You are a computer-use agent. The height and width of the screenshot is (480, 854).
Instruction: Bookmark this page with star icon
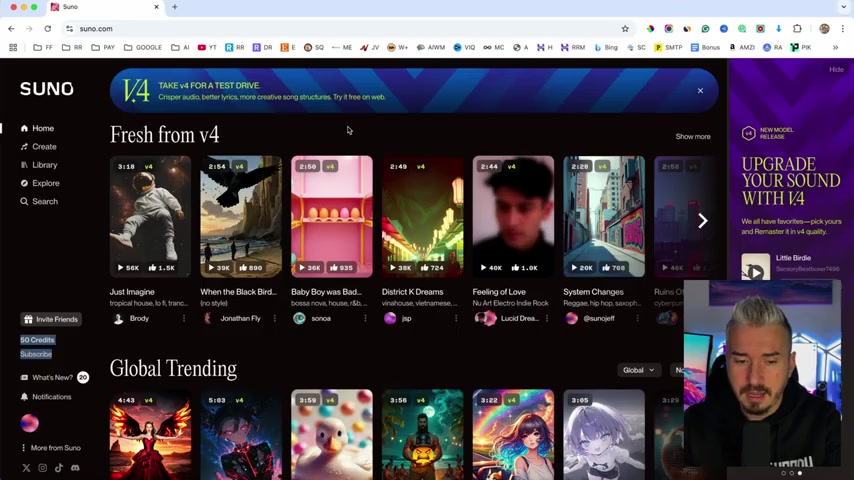point(625,29)
